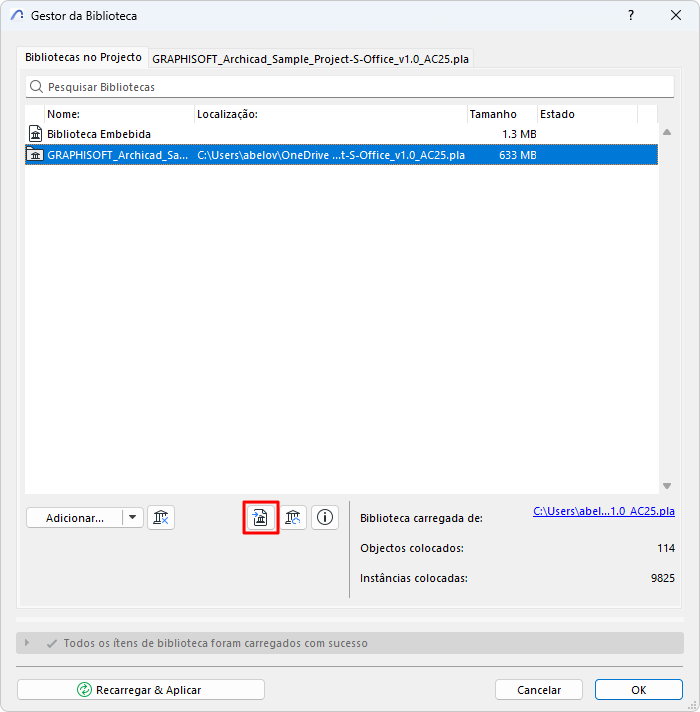700x712 pixels.
Task: Click the embed library icon button
Action: (x=261, y=517)
